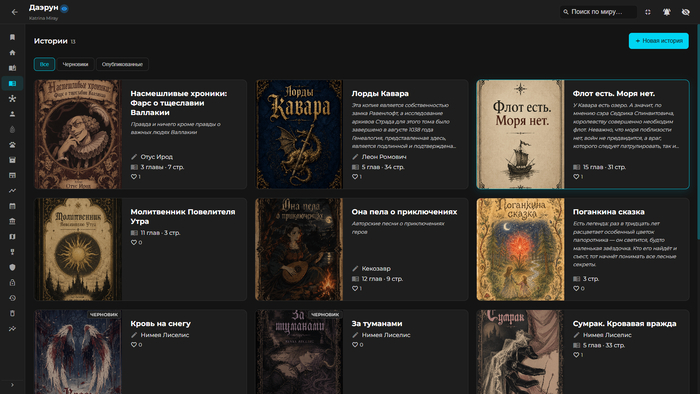Click the Лорды Кавара dragon cover
Screen dimensions: 700x394
tap(299, 134)
